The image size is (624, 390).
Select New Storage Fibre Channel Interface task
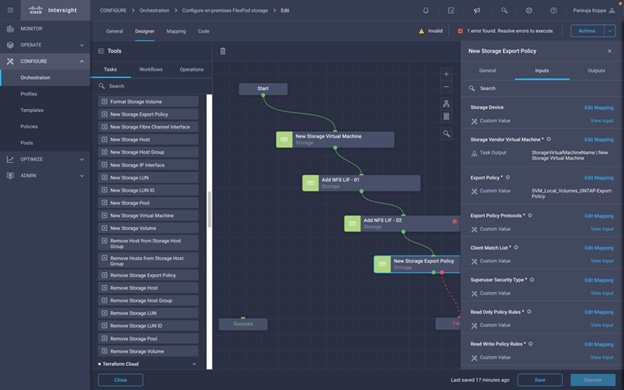[x=148, y=127]
